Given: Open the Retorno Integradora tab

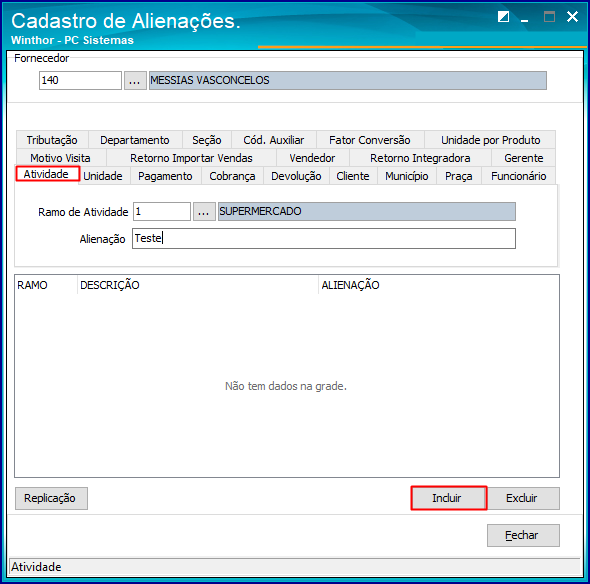Looking at the screenshot, I should (x=420, y=158).
